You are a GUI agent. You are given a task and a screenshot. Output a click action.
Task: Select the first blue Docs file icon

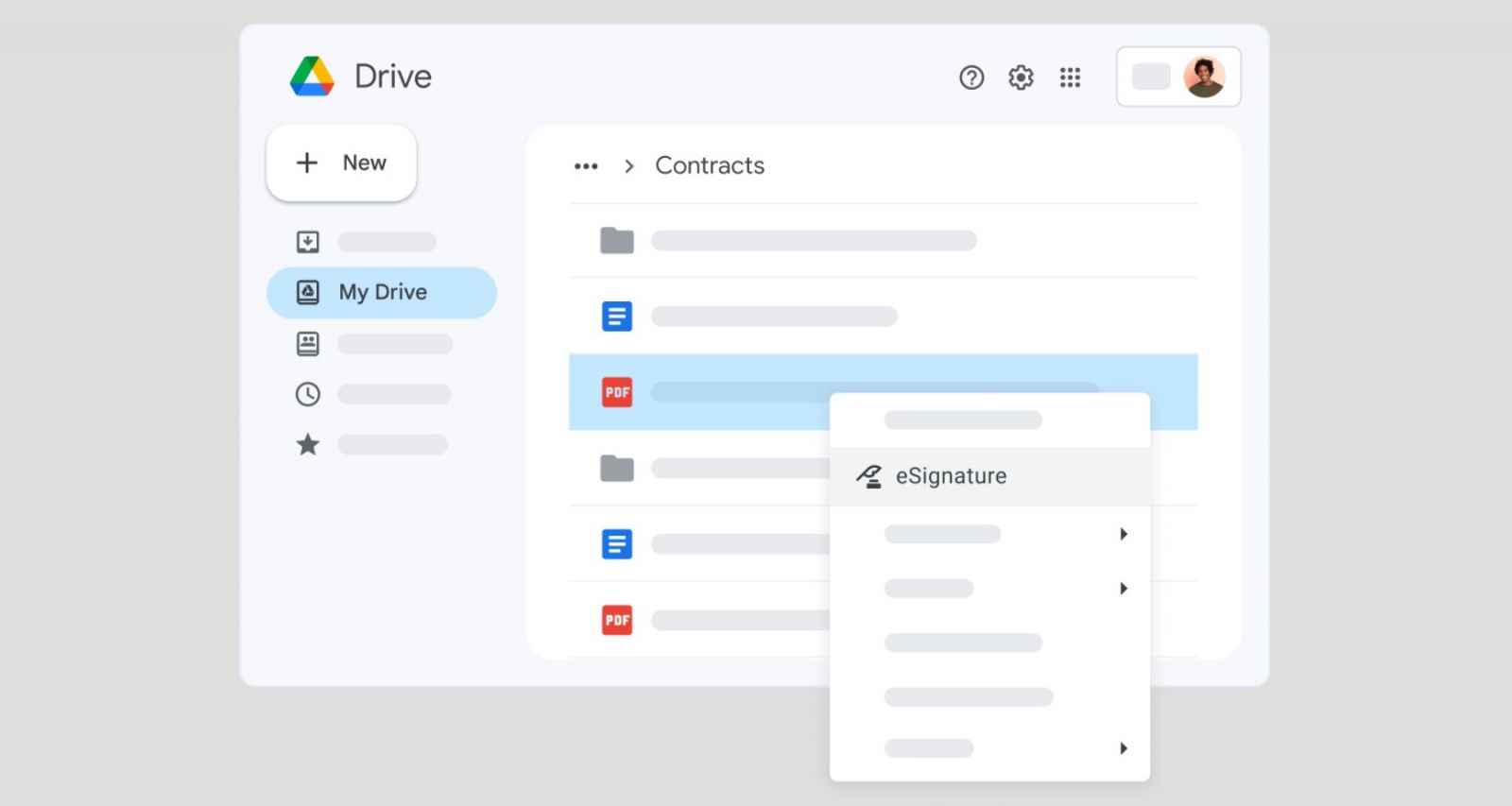tap(617, 316)
